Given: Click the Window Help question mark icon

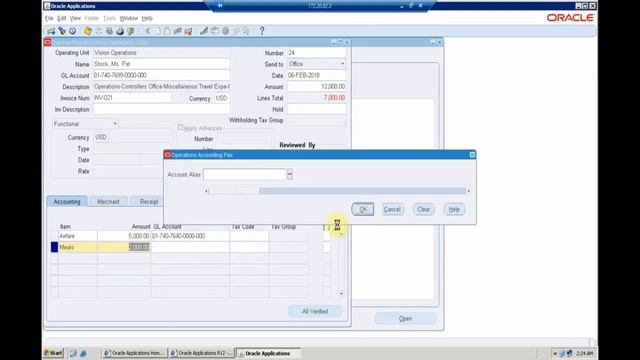Looking at the screenshot, I should 262,31.
